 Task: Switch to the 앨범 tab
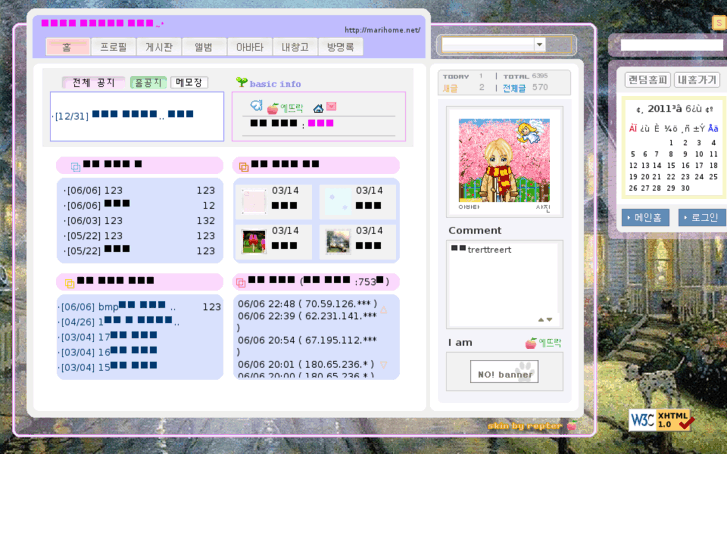(204, 47)
